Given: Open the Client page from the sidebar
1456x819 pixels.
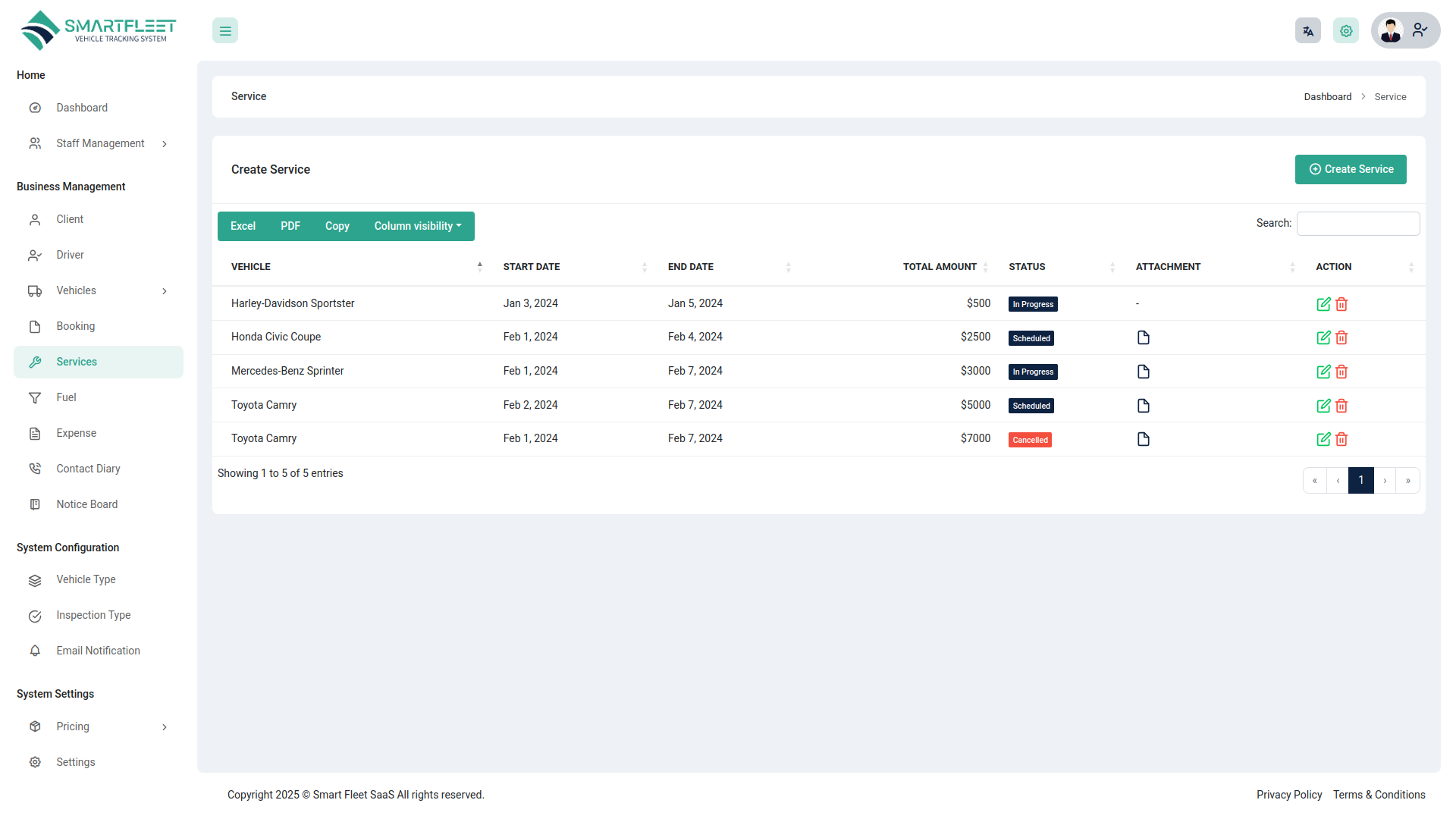Looking at the screenshot, I should (x=69, y=219).
